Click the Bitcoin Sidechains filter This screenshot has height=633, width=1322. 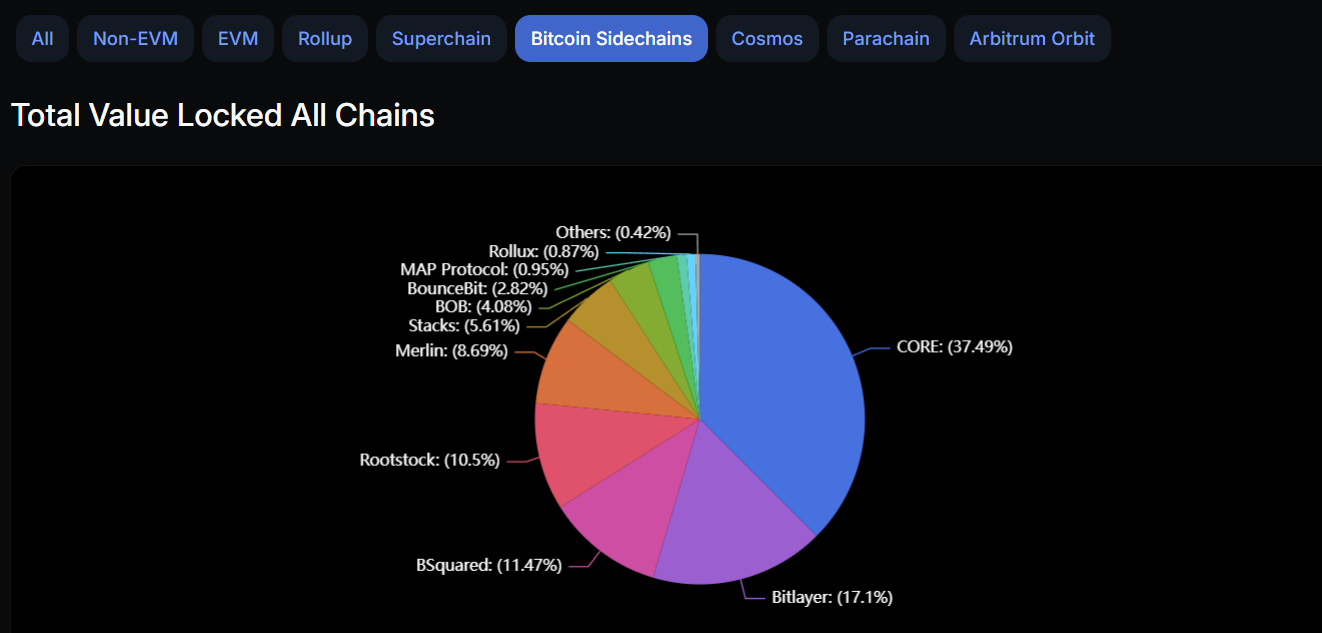click(610, 38)
